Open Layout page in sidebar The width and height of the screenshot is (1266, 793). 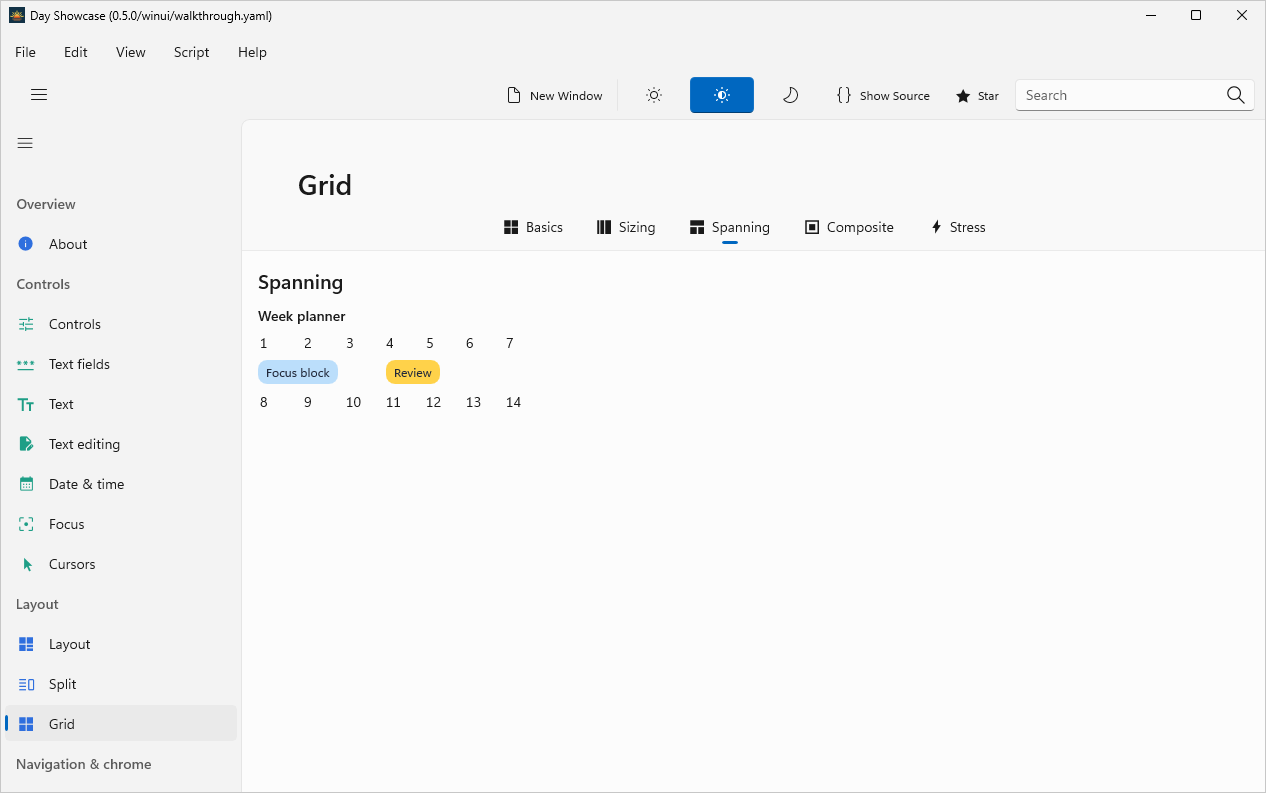(x=120, y=644)
